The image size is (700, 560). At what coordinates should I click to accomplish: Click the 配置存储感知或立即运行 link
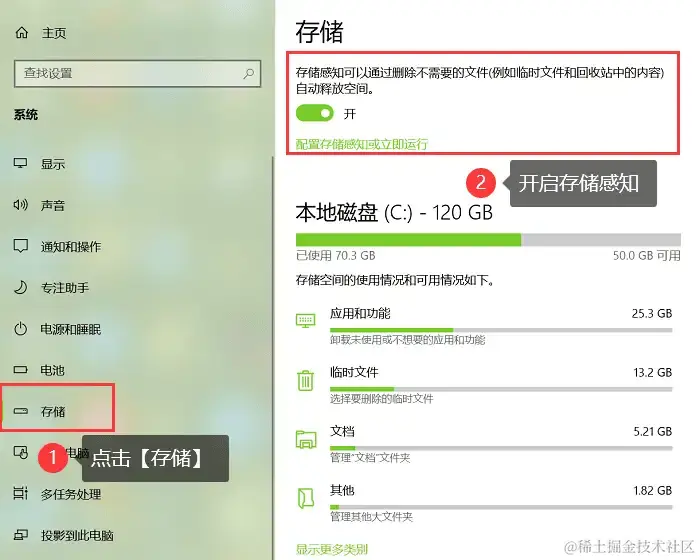coord(362,144)
